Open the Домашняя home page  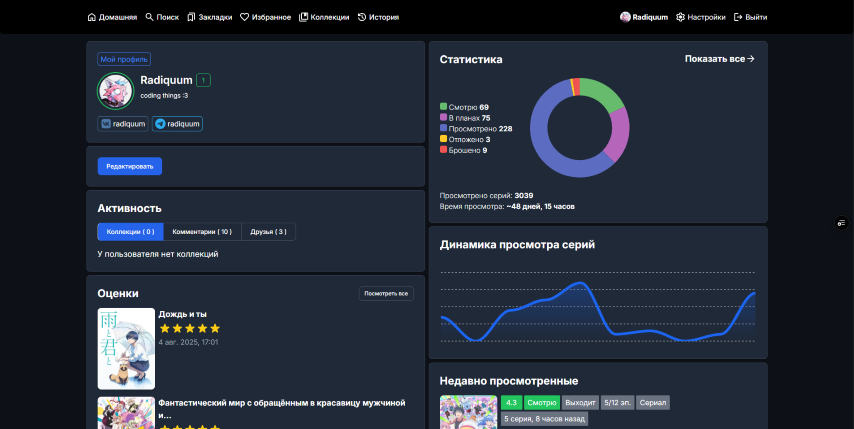(x=112, y=17)
